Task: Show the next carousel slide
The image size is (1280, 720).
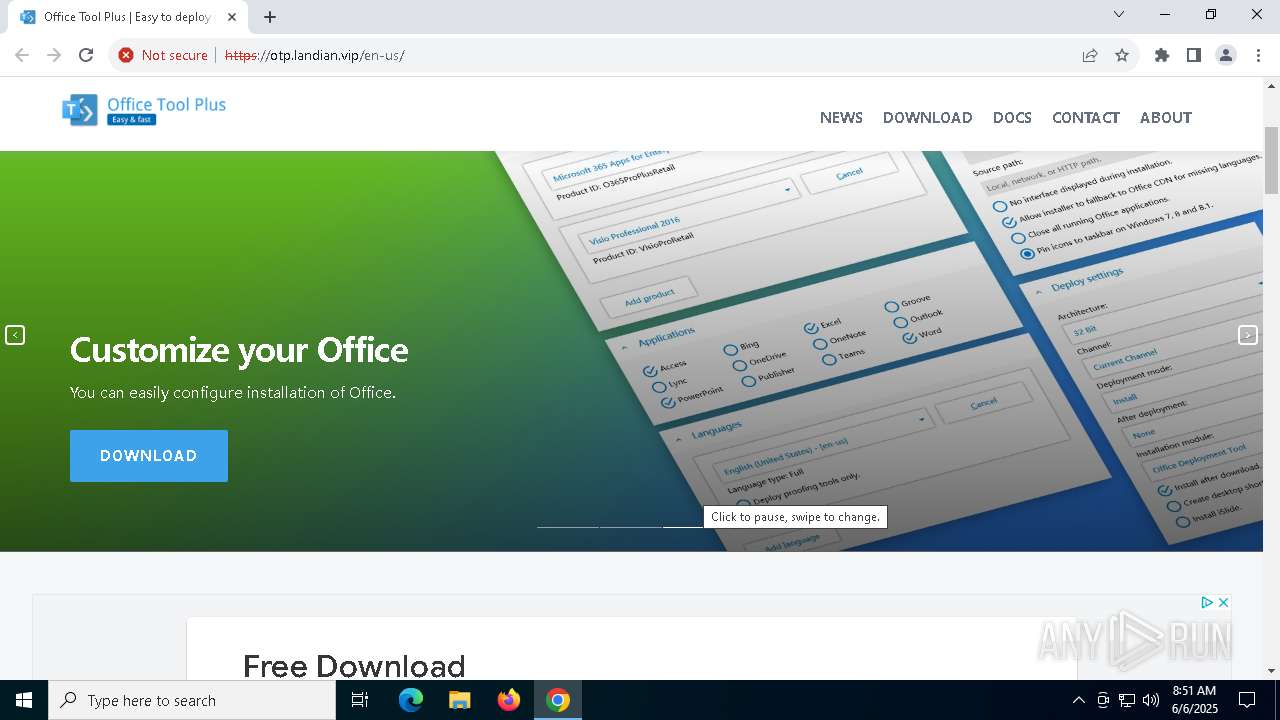Action: tap(1247, 335)
